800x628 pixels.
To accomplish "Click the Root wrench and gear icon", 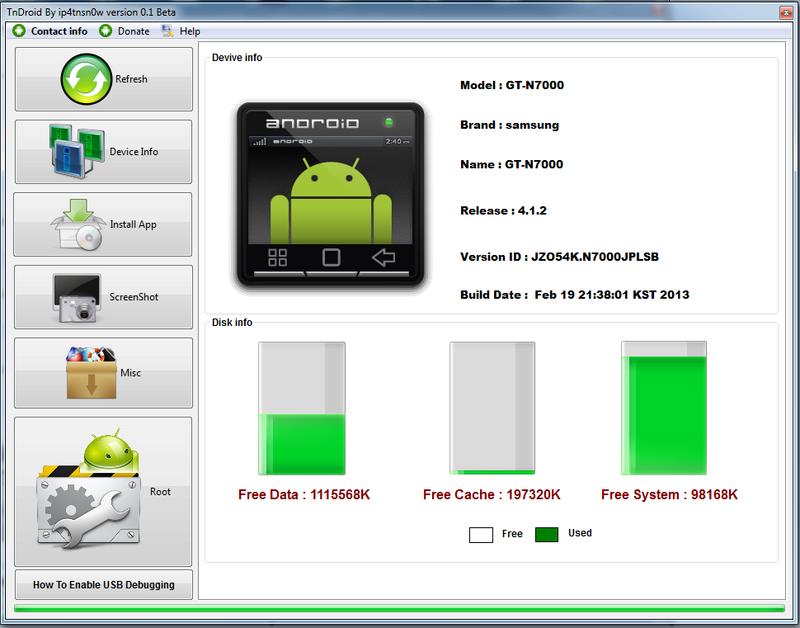I will click(88, 489).
